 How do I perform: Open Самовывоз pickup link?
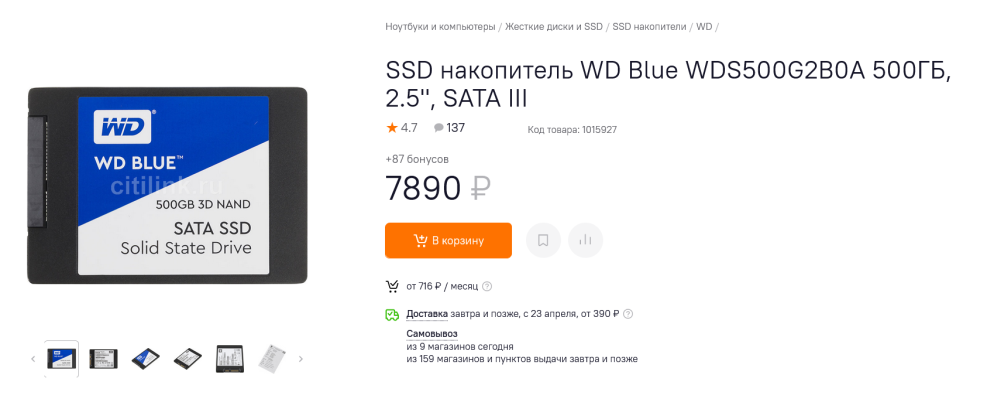pos(432,333)
